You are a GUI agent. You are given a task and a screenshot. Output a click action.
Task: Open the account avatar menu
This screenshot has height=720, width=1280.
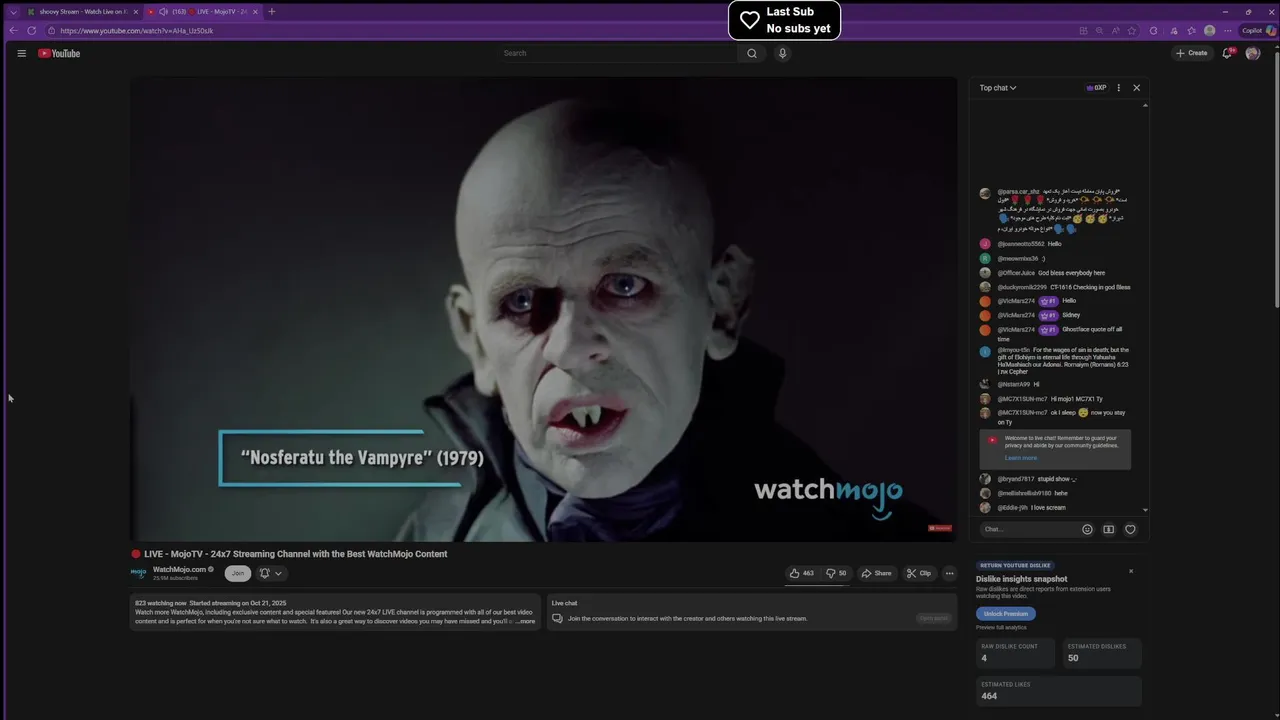point(1253,53)
